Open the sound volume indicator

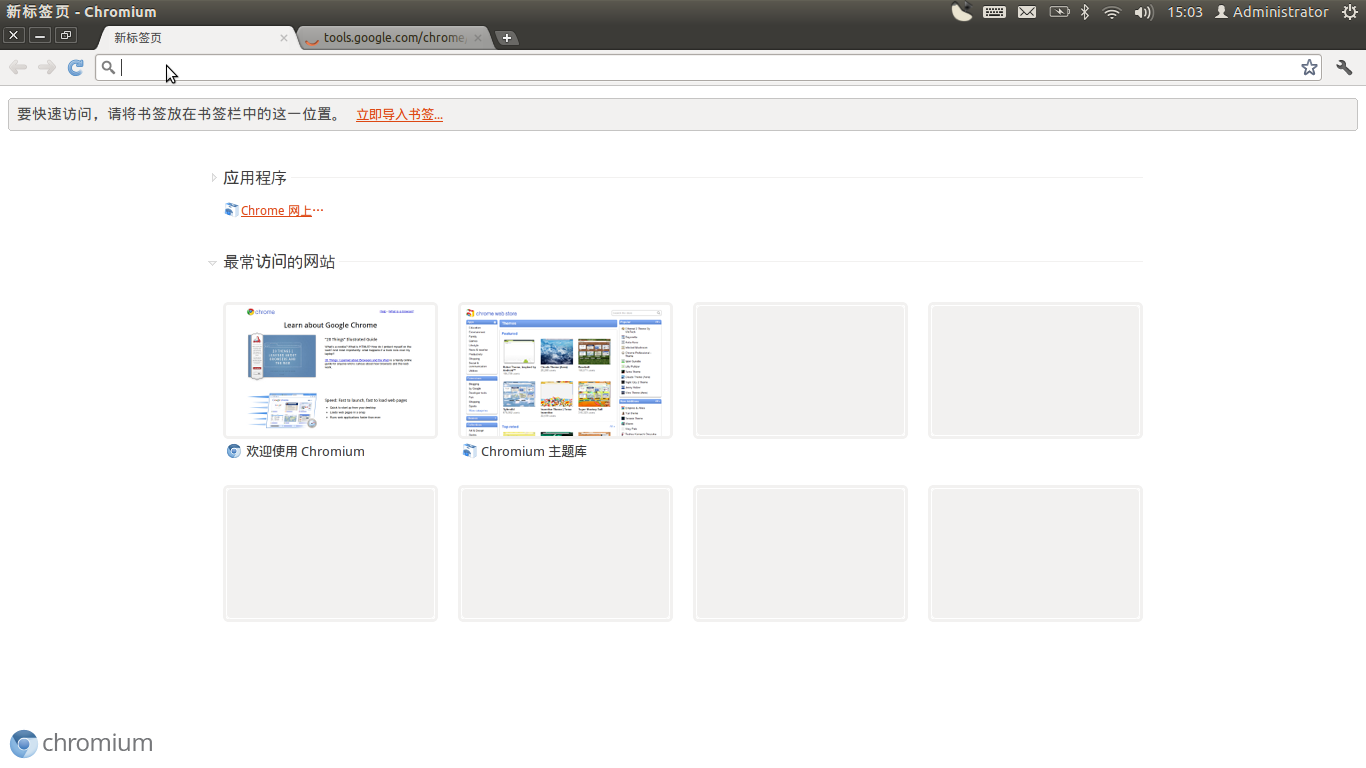(x=1144, y=12)
